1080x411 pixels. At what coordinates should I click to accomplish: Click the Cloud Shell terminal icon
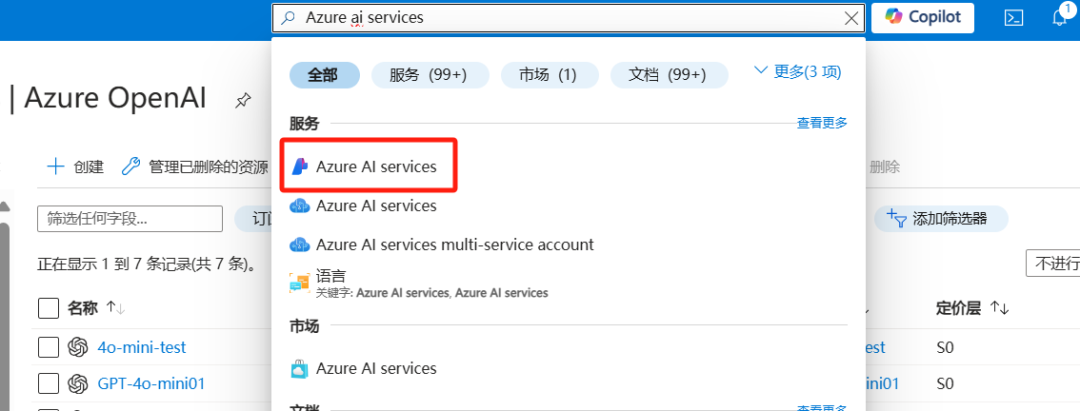point(1013,17)
